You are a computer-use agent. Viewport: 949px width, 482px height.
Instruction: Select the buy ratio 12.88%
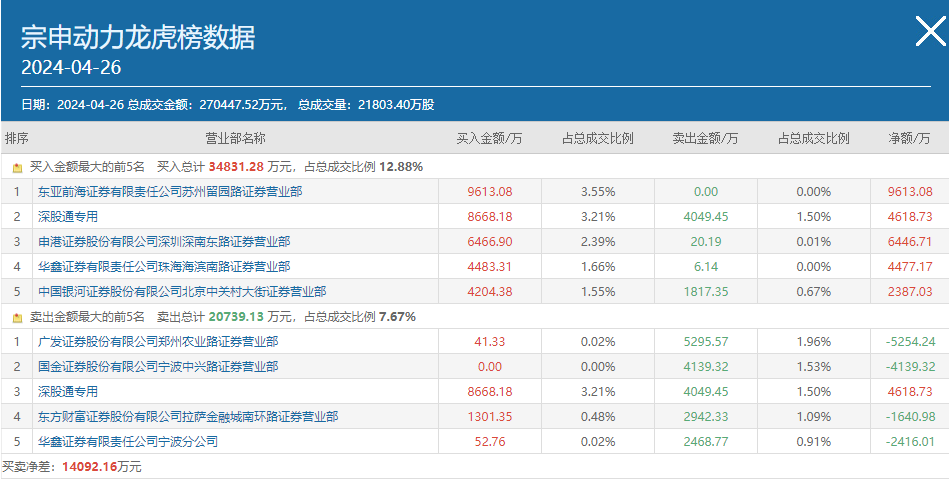click(x=401, y=167)
